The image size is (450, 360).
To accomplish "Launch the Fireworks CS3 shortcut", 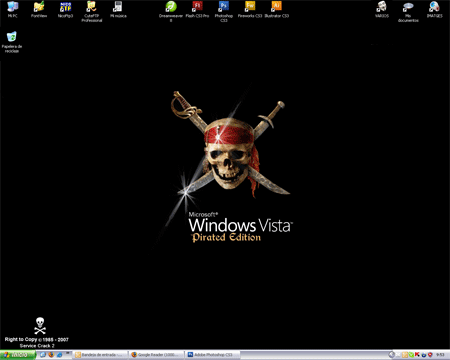I will (250, 9).
